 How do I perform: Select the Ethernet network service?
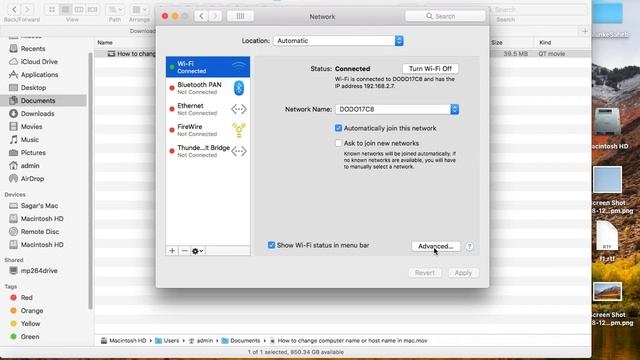(208, 109)
